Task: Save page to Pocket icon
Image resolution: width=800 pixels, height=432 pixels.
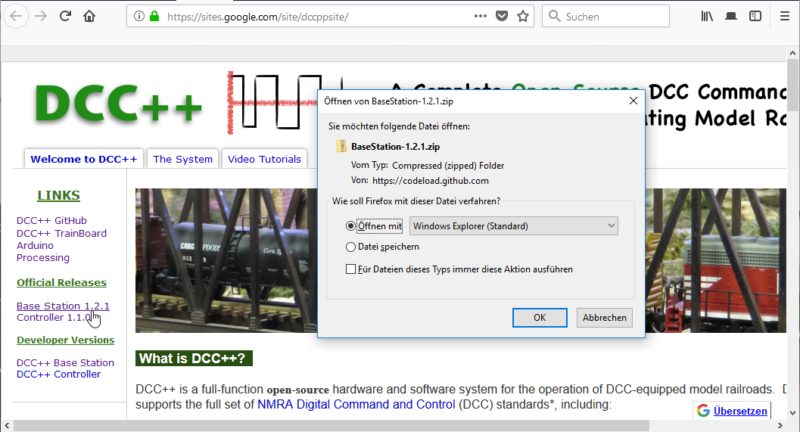Action: point(502,16)
